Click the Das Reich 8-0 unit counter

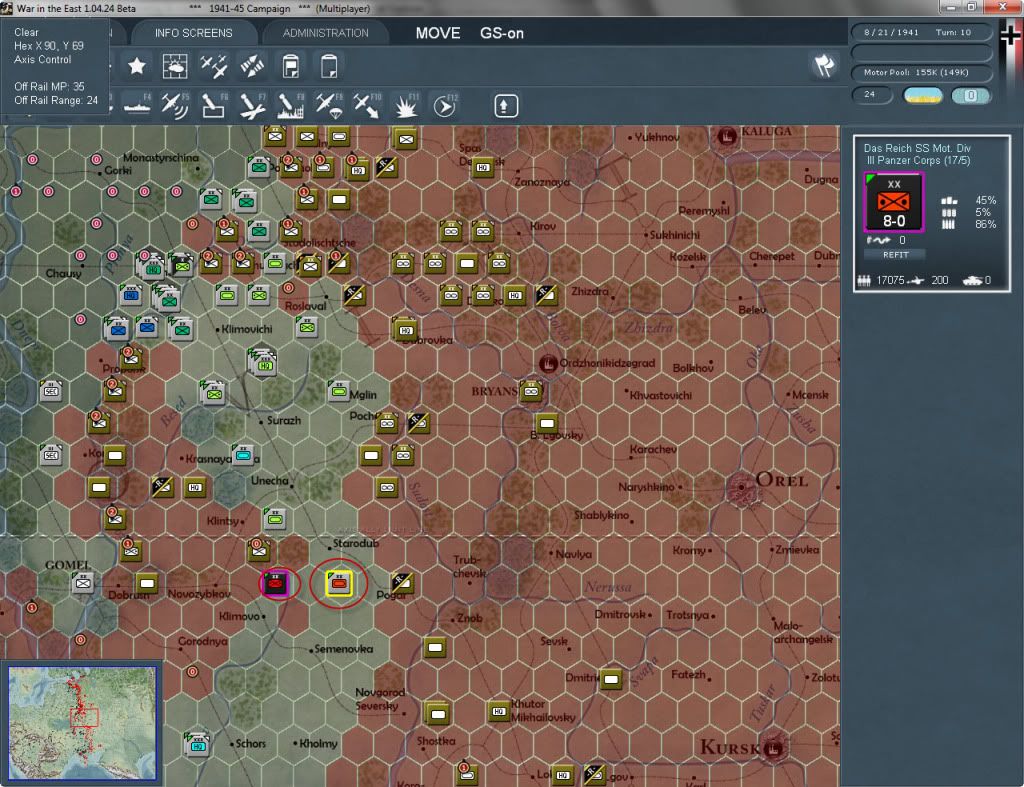point(893,202)
